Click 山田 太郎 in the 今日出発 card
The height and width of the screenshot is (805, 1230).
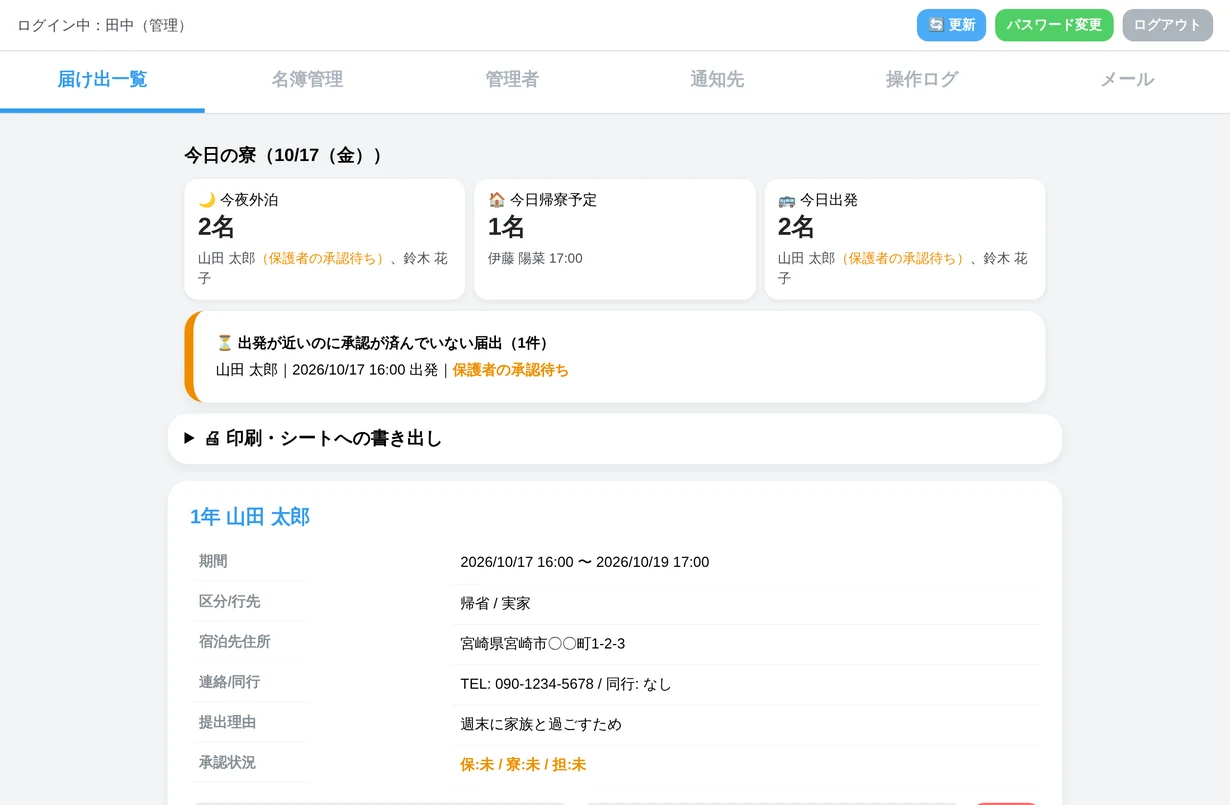click(x=806, y=258)
